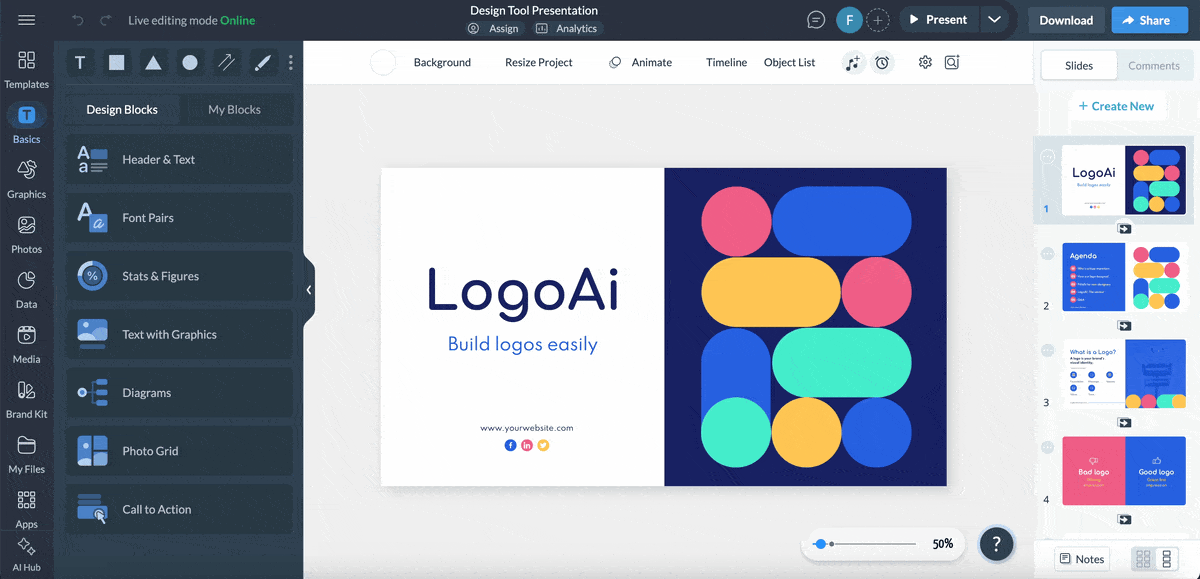Click the Download button

tap(1066, 20)
